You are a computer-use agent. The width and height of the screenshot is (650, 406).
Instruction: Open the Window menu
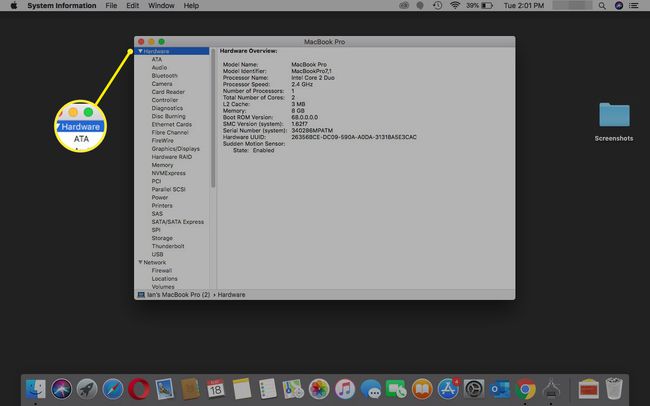[161, 5]
